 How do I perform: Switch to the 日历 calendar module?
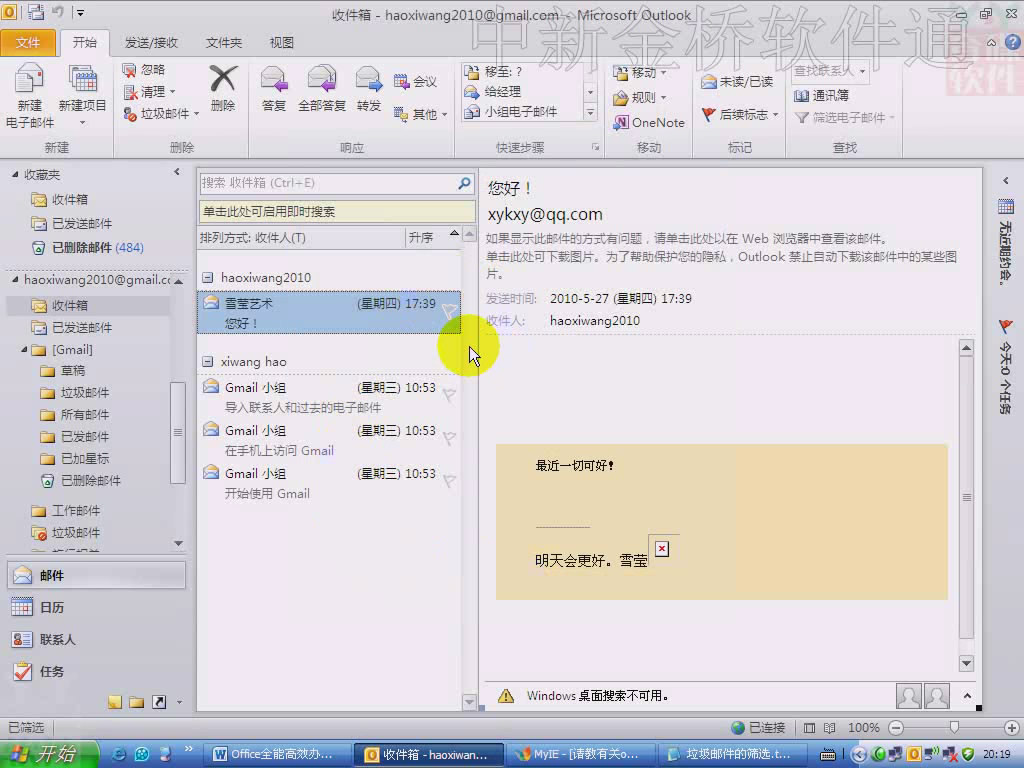pyautogui.click(x=97, y=607)
